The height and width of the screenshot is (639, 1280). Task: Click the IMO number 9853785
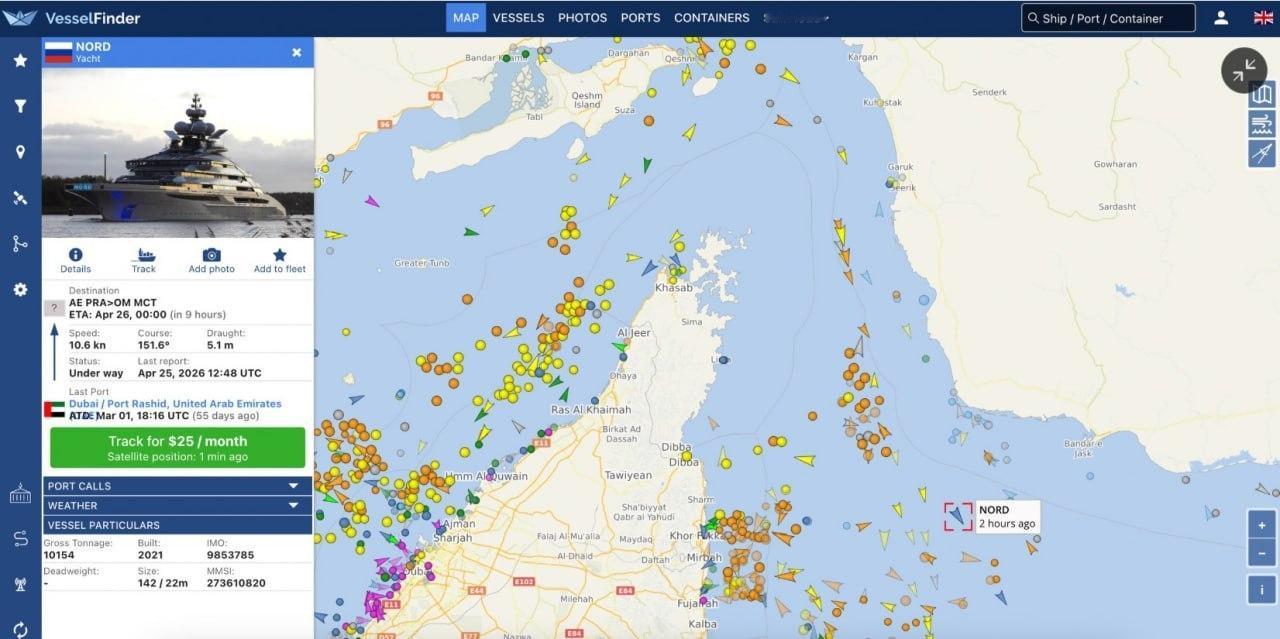[x=230, y=555]
